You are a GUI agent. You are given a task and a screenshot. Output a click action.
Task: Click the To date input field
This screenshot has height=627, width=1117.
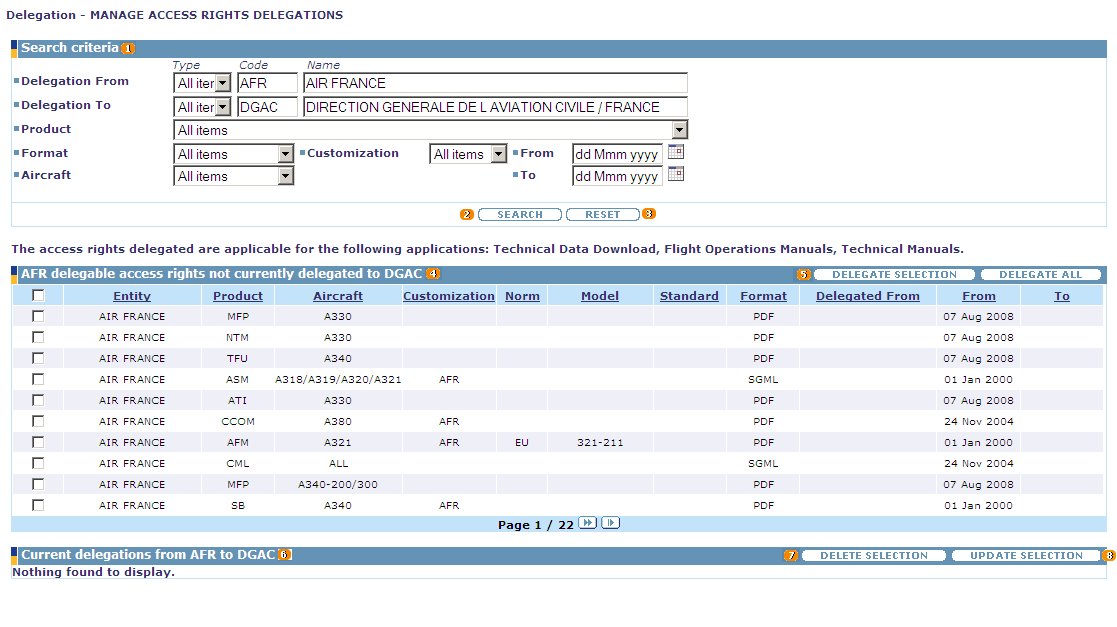tap(617, 176)
